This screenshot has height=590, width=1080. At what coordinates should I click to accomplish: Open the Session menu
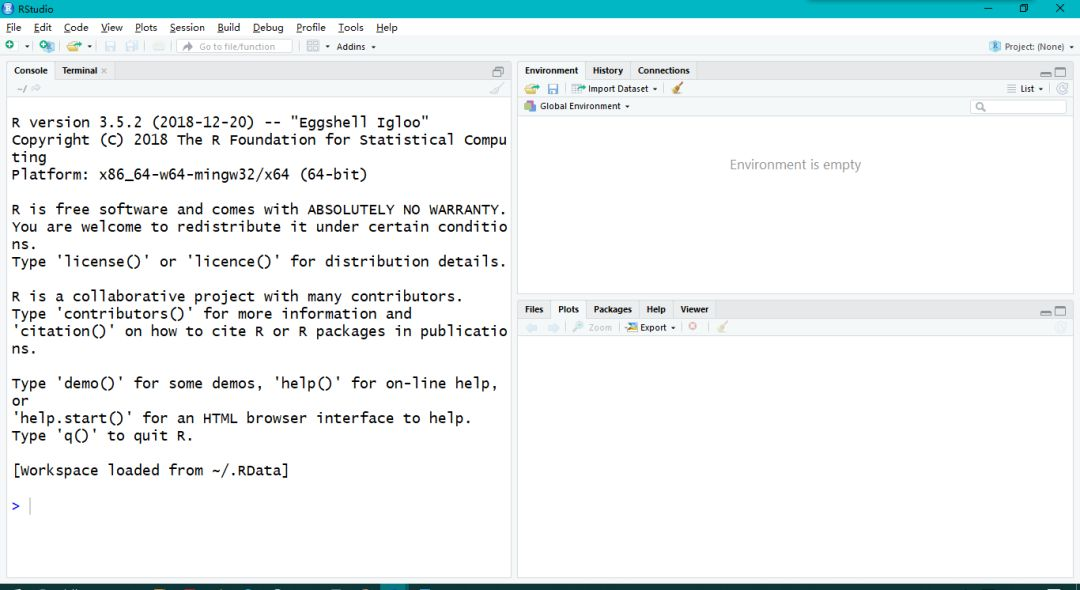187,28
